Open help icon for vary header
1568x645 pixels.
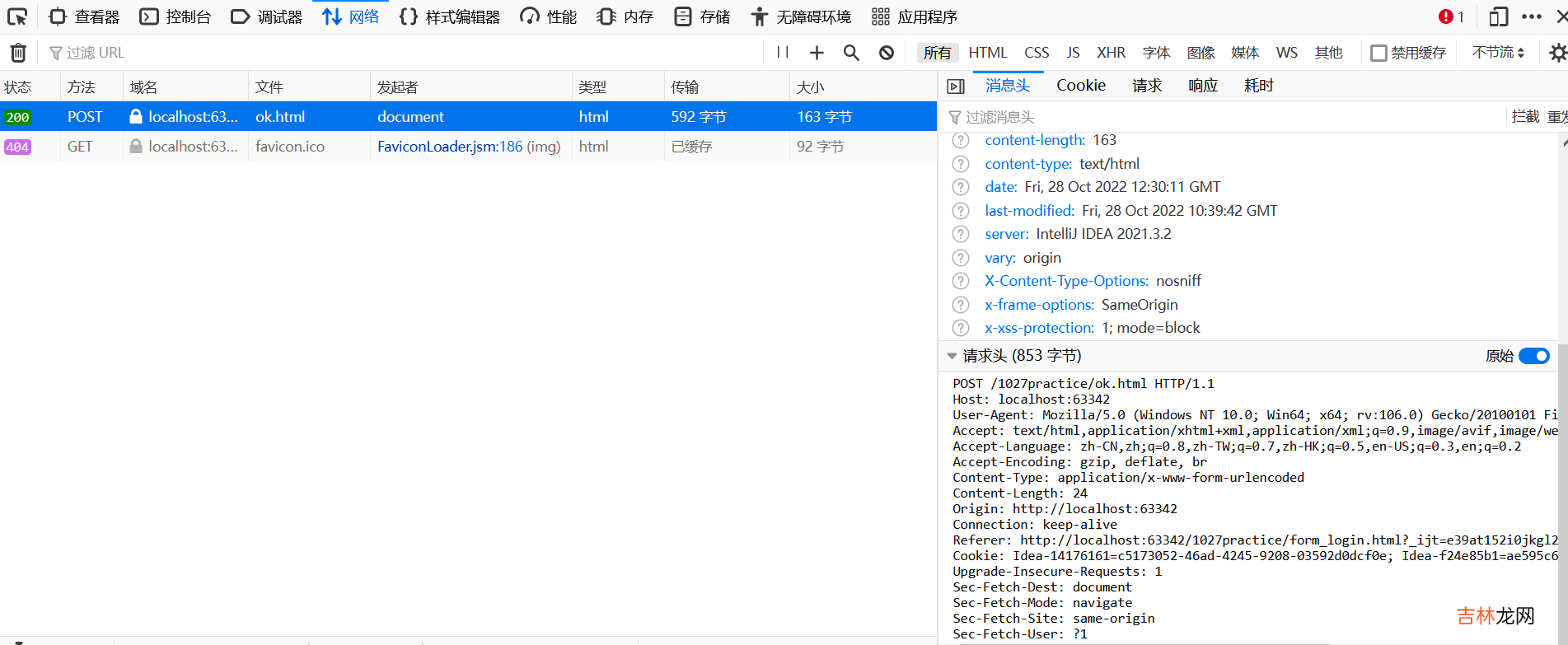click(x=961, y=258)
